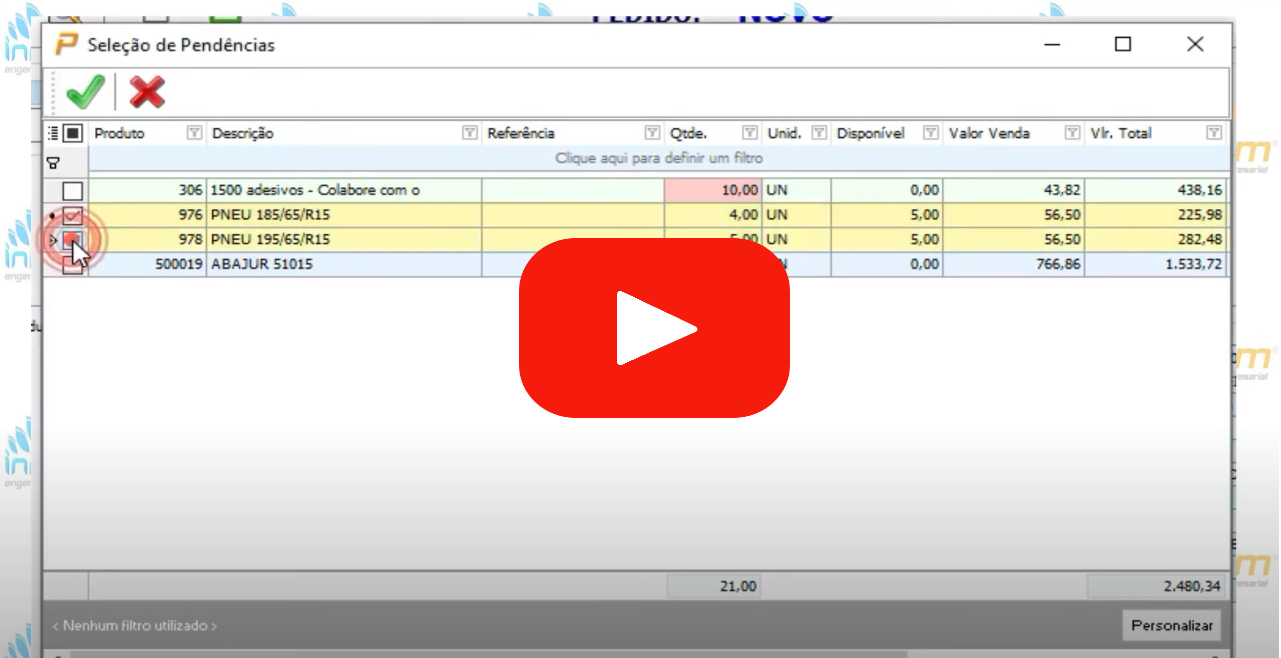
Task: Sort by the Unid. column header
Action: (x=784, y=133)
